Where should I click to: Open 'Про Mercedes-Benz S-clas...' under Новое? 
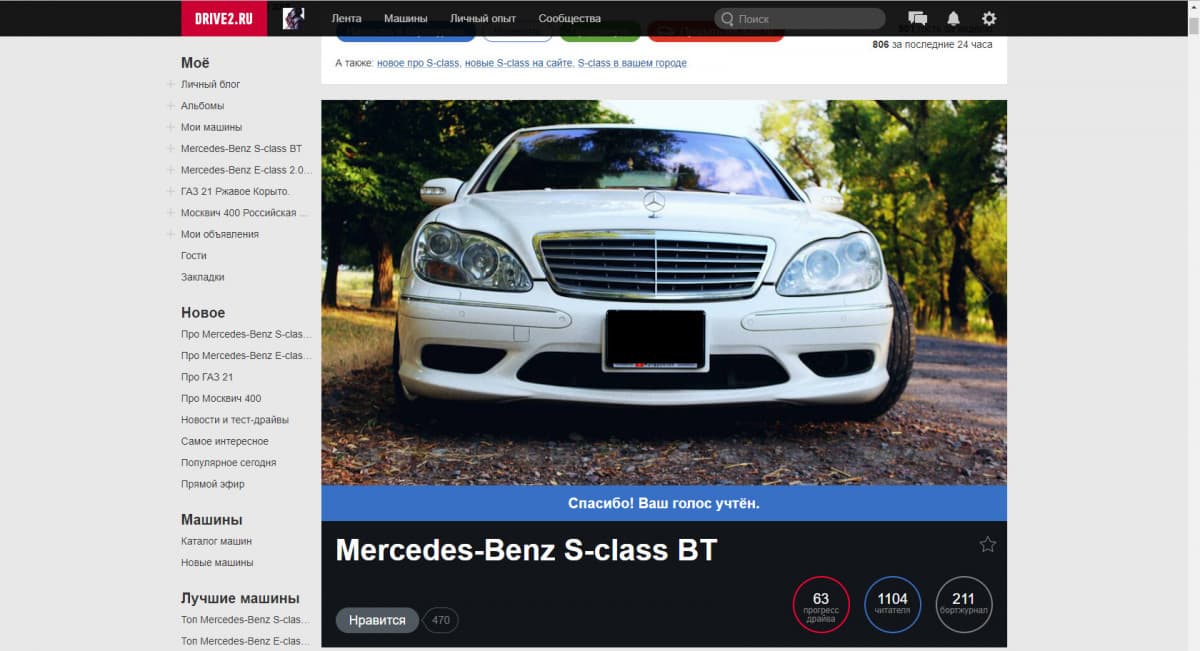pos(246,334)
